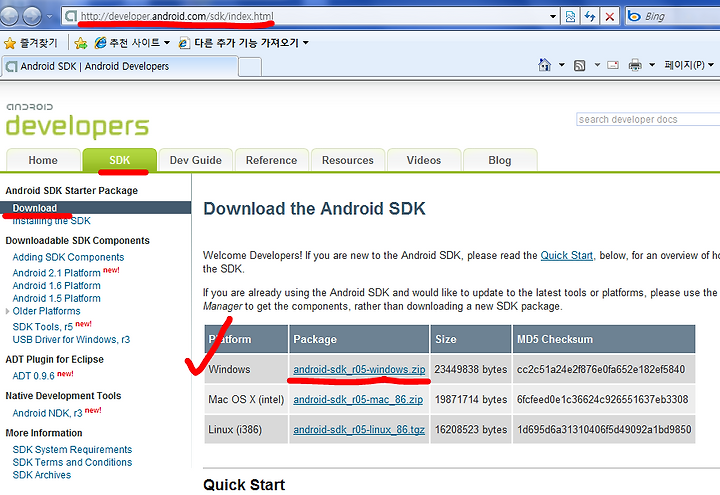This screenshot has height=495, width=720.
Task: Open the recent pages dropdown beside the Forward button
Action: point(50,17)
